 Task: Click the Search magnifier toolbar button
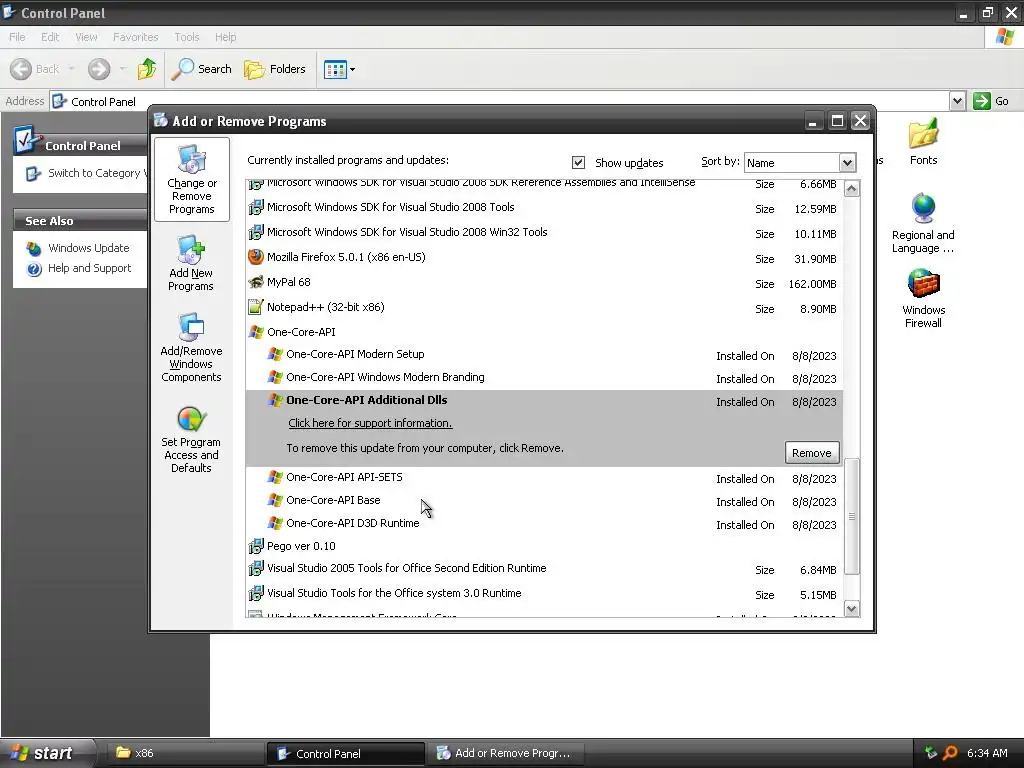click(201, 69)
